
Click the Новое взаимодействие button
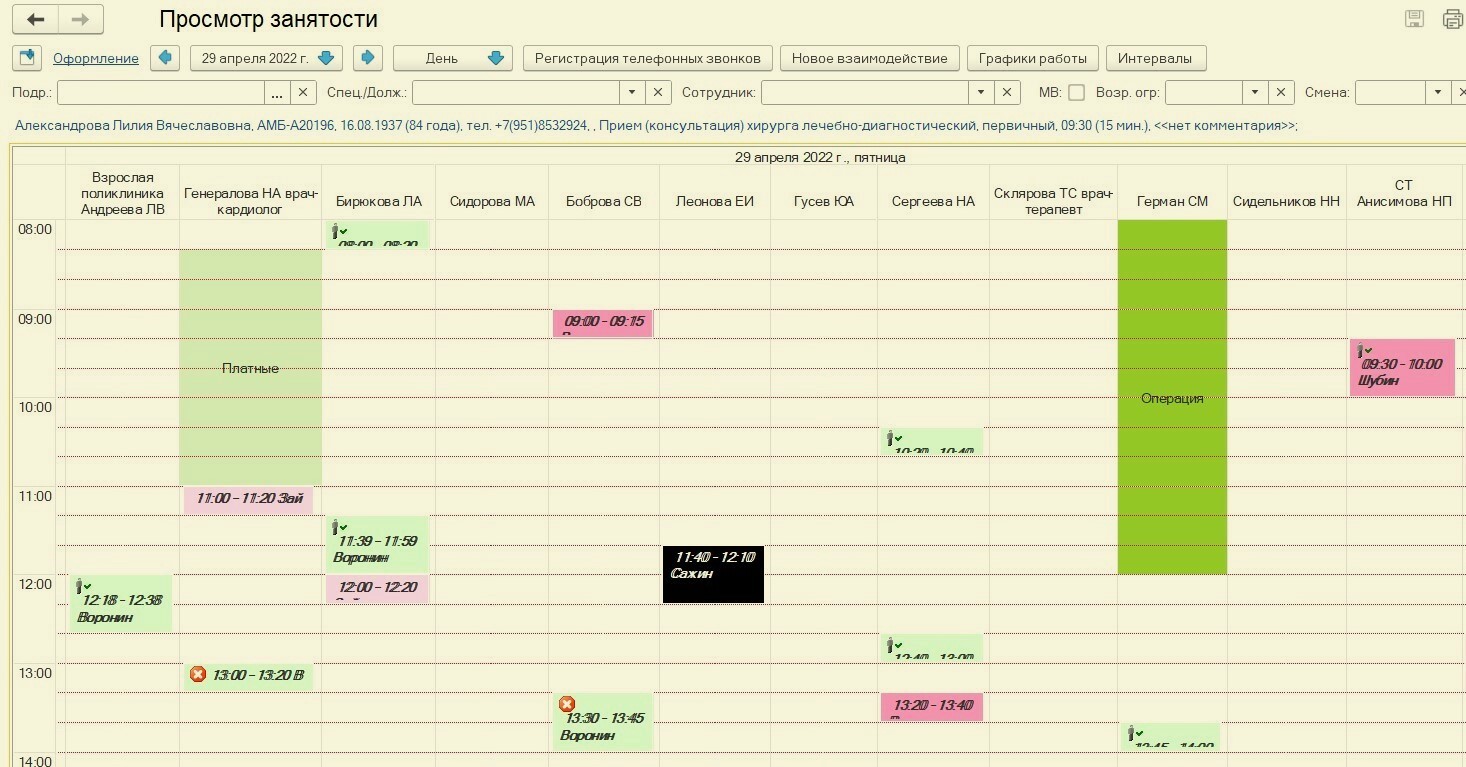tap(869, 58)
